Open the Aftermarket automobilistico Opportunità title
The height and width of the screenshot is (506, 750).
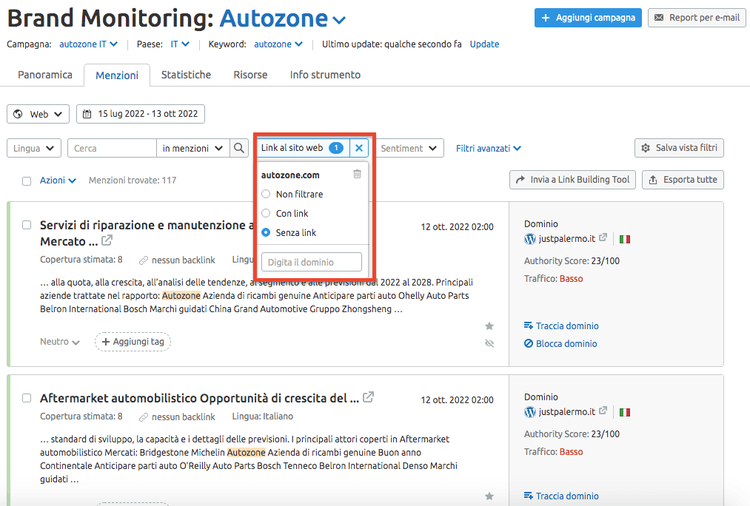coord(199,398)
